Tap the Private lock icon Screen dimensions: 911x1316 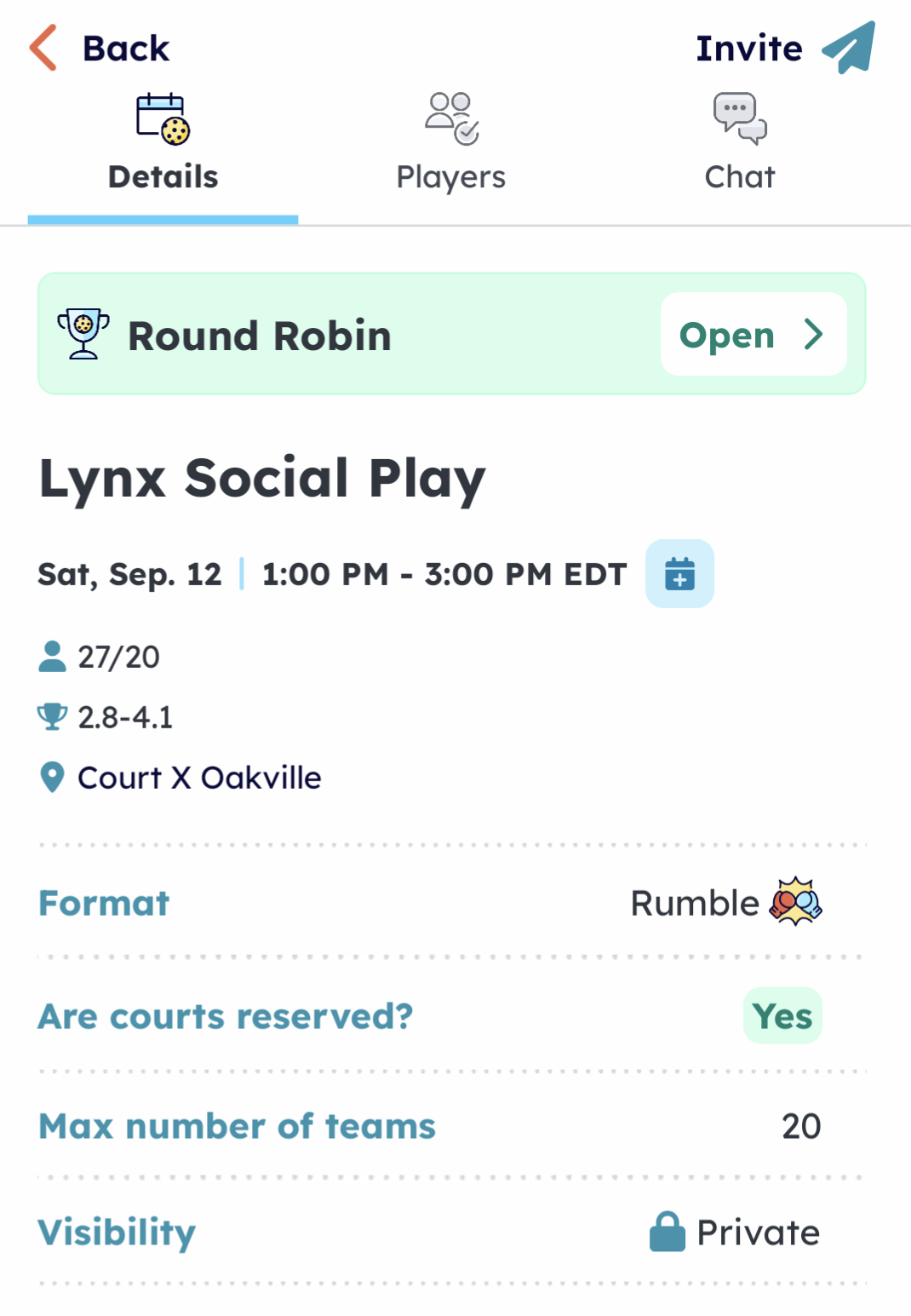667,1232
